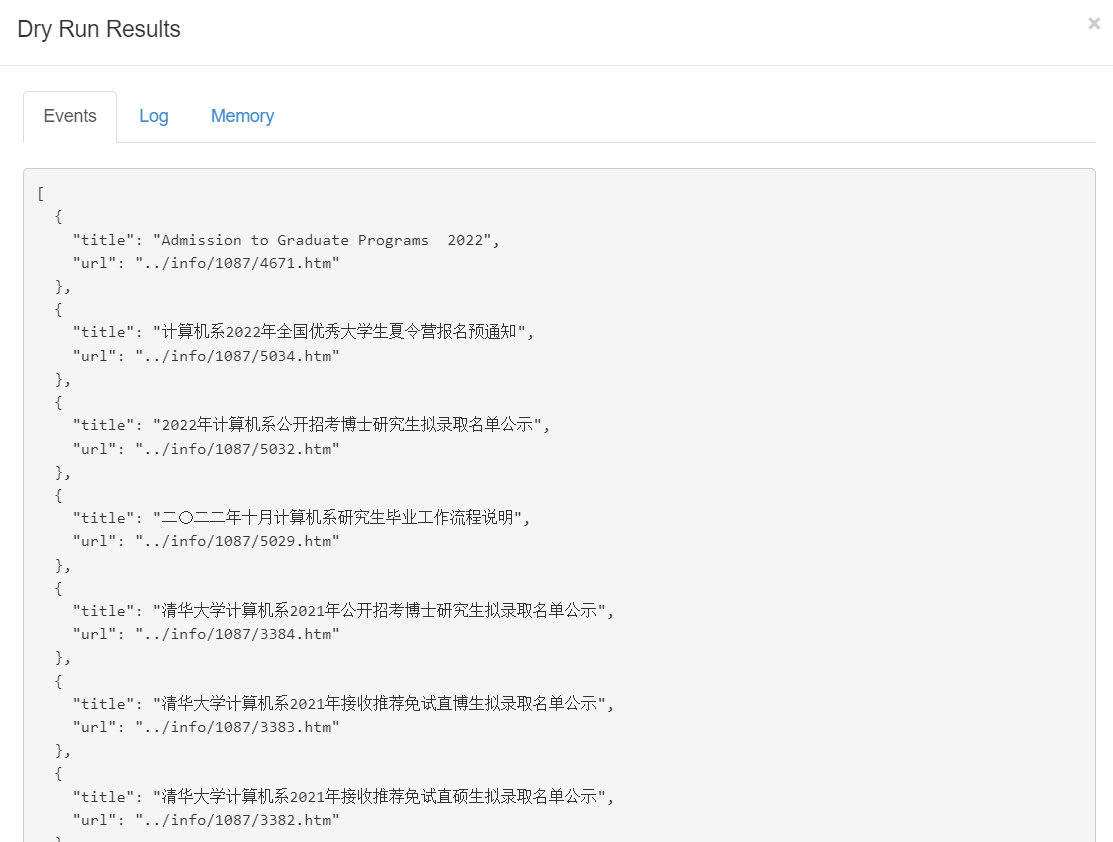Click the Dry Run Results heading

click(99, 29)
